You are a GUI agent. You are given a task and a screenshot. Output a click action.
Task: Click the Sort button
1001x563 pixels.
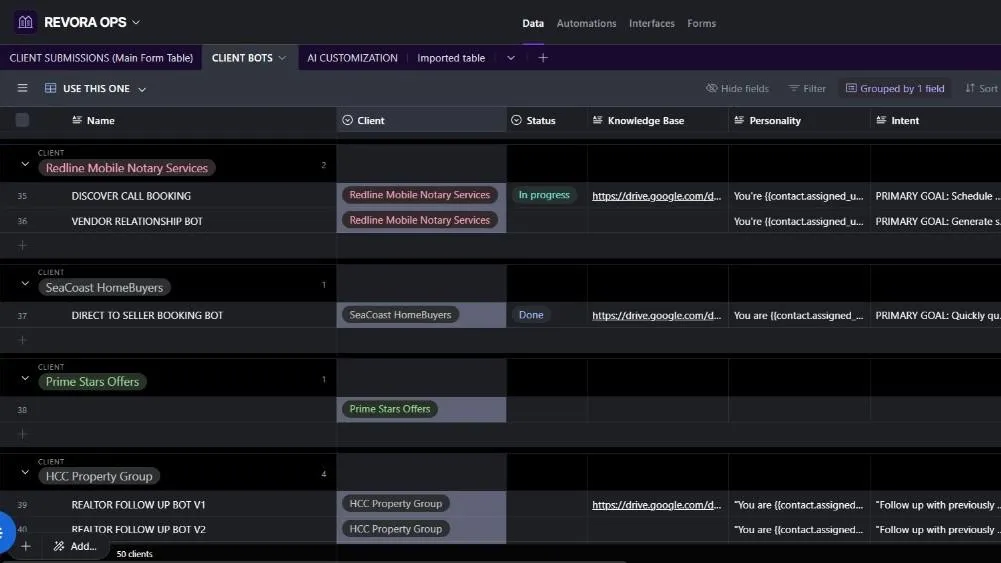click(x=982, y=88)
